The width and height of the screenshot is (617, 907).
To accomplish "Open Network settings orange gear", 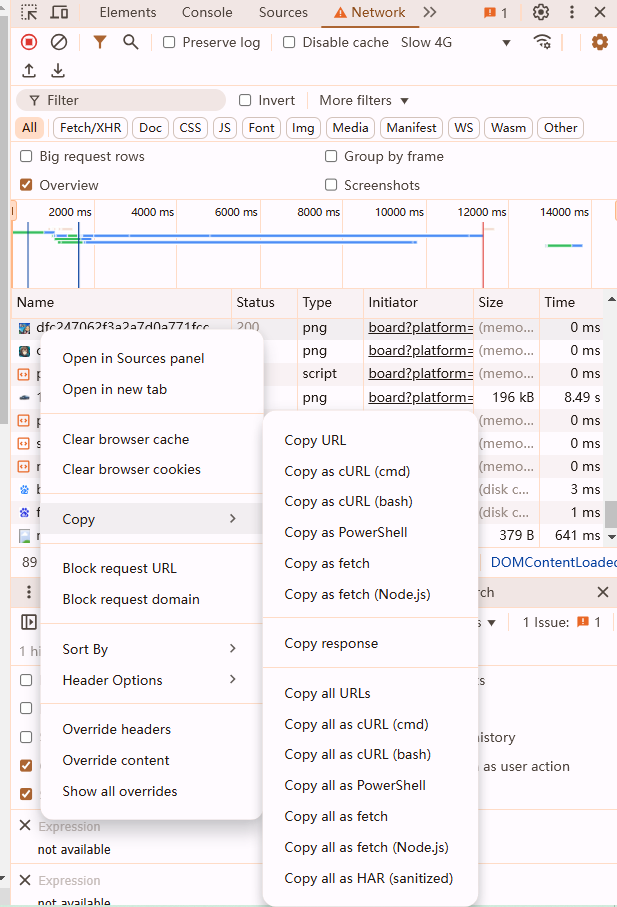I will 600,42.
